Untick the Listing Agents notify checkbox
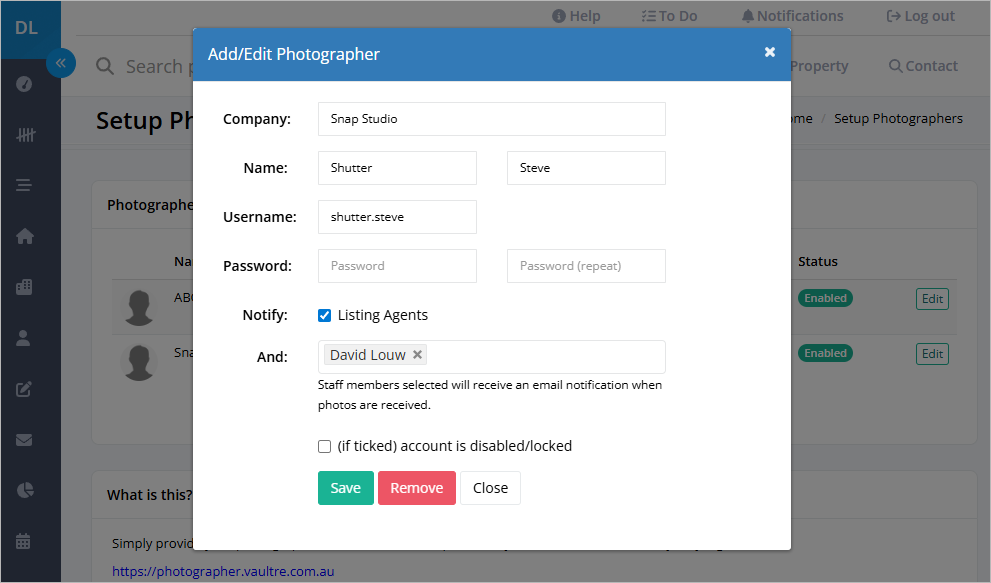 324,314
